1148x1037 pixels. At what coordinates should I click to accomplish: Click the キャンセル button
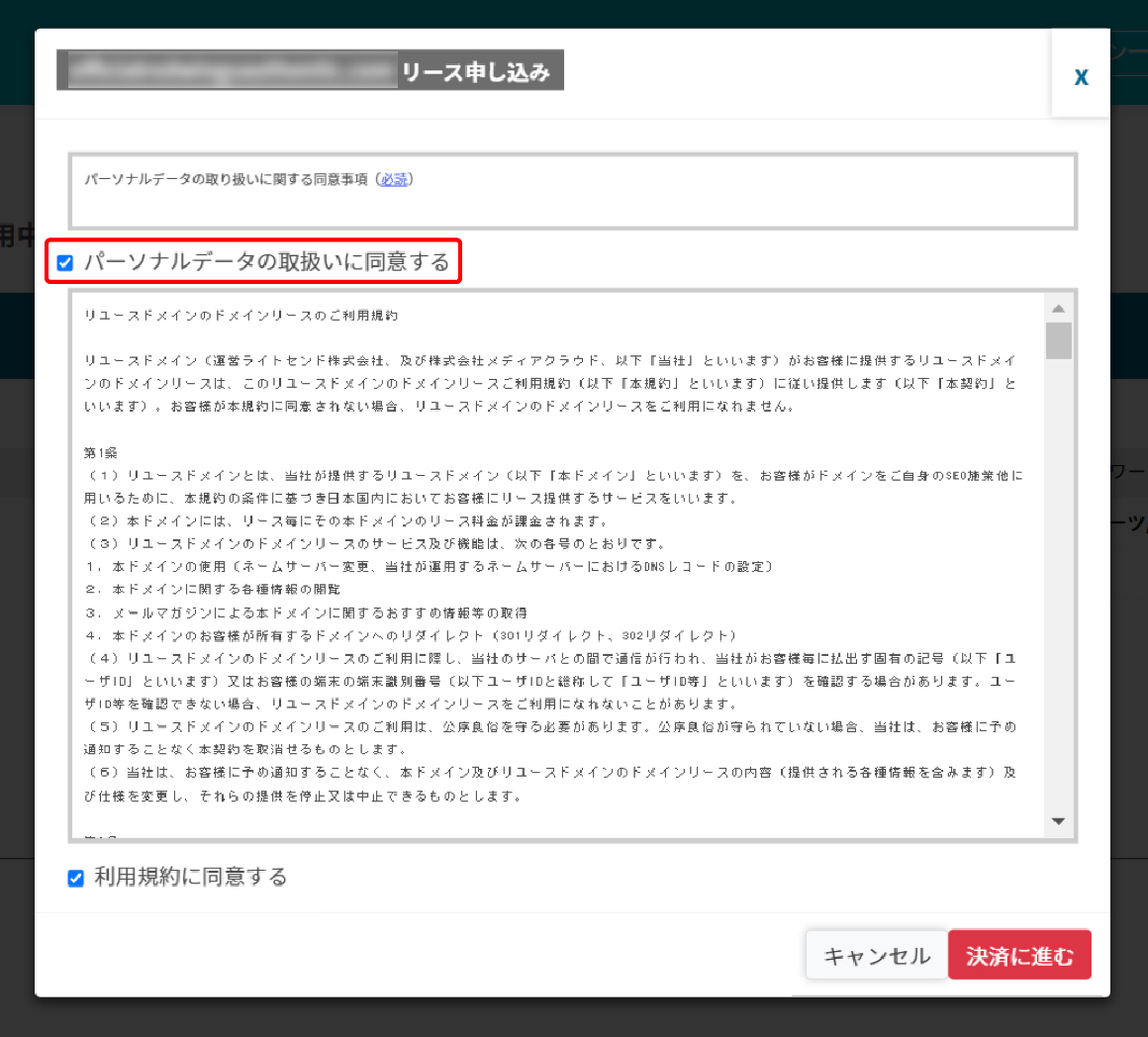pyautogui.click(x=875, y=954)
